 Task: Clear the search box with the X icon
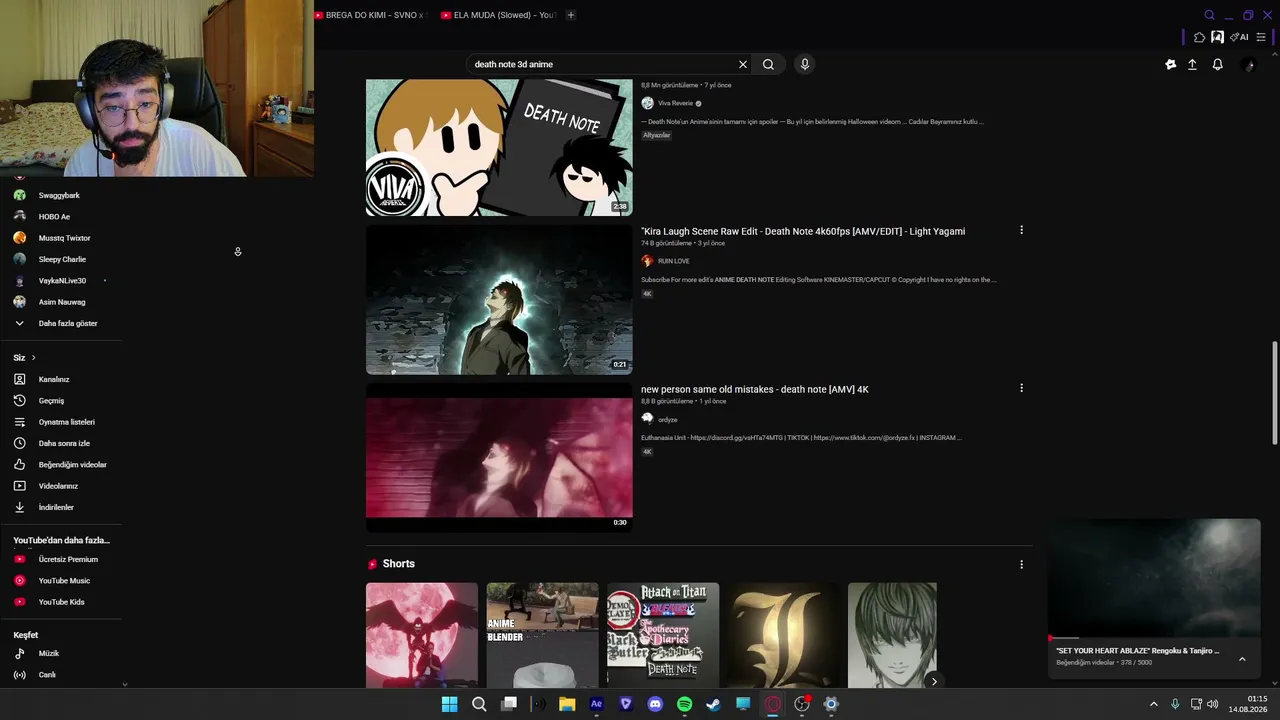click(743, 64)
